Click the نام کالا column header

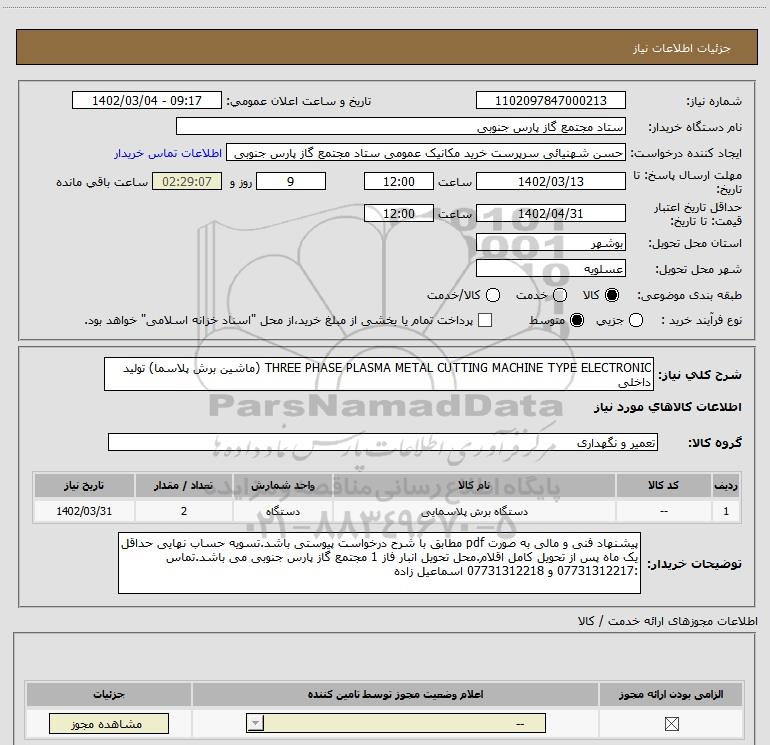tap(474, 485)
